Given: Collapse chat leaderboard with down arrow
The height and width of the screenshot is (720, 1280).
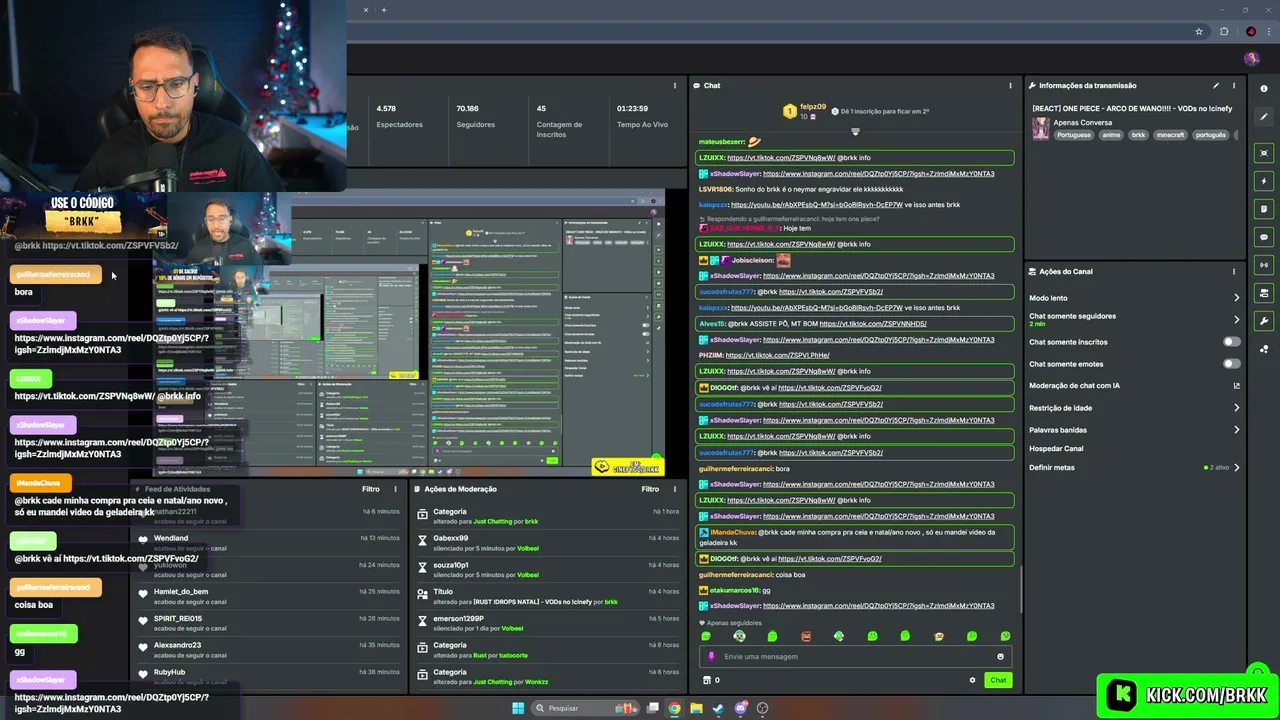Looking at the screenshot, I should [855, 132].
